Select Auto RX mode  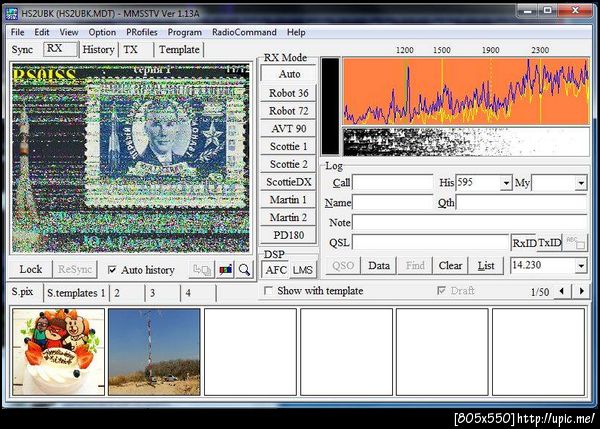289,74
